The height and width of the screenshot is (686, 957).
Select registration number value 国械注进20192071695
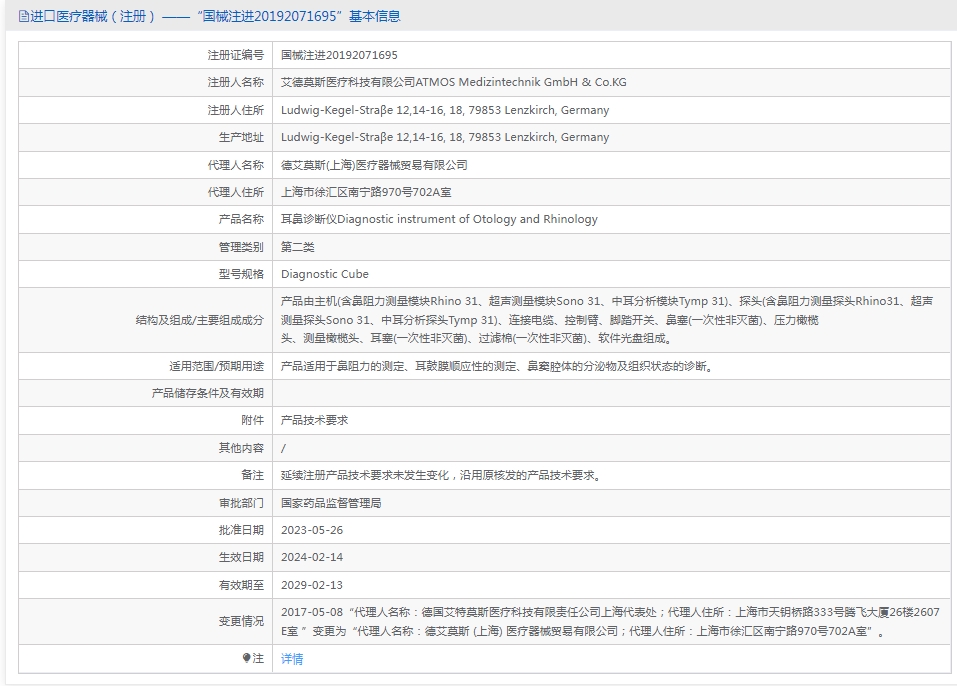coord(339,55)
